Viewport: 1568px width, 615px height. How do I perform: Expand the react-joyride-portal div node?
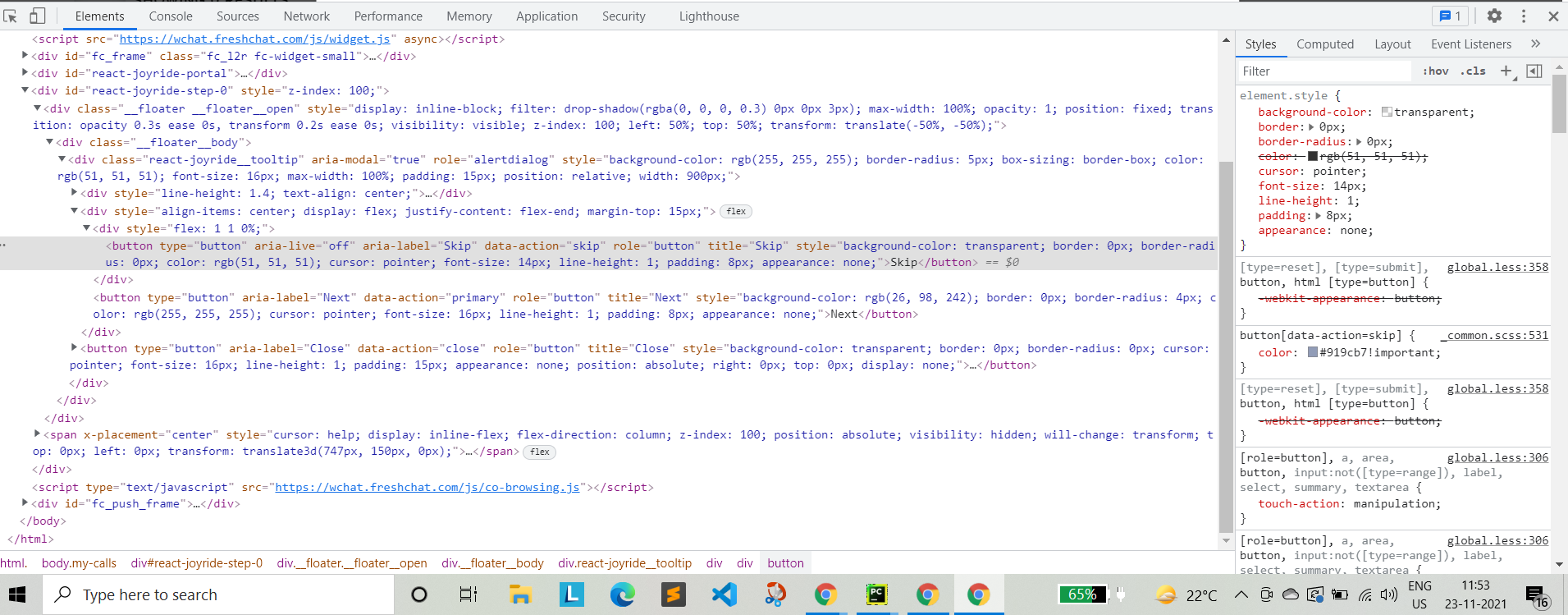[x=25, y=73]
